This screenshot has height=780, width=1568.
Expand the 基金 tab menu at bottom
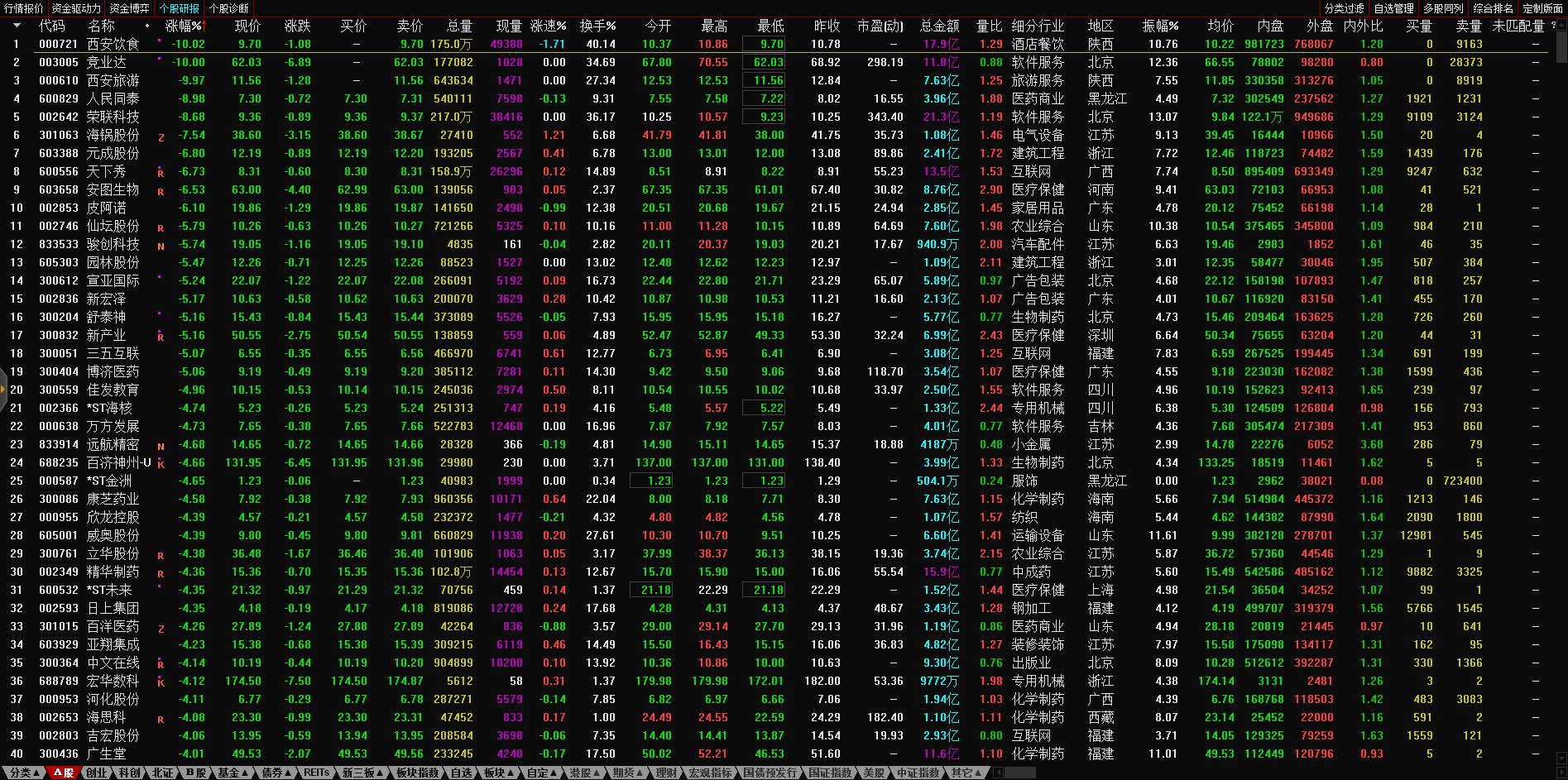pyautogui.click(x=232, y=773)
